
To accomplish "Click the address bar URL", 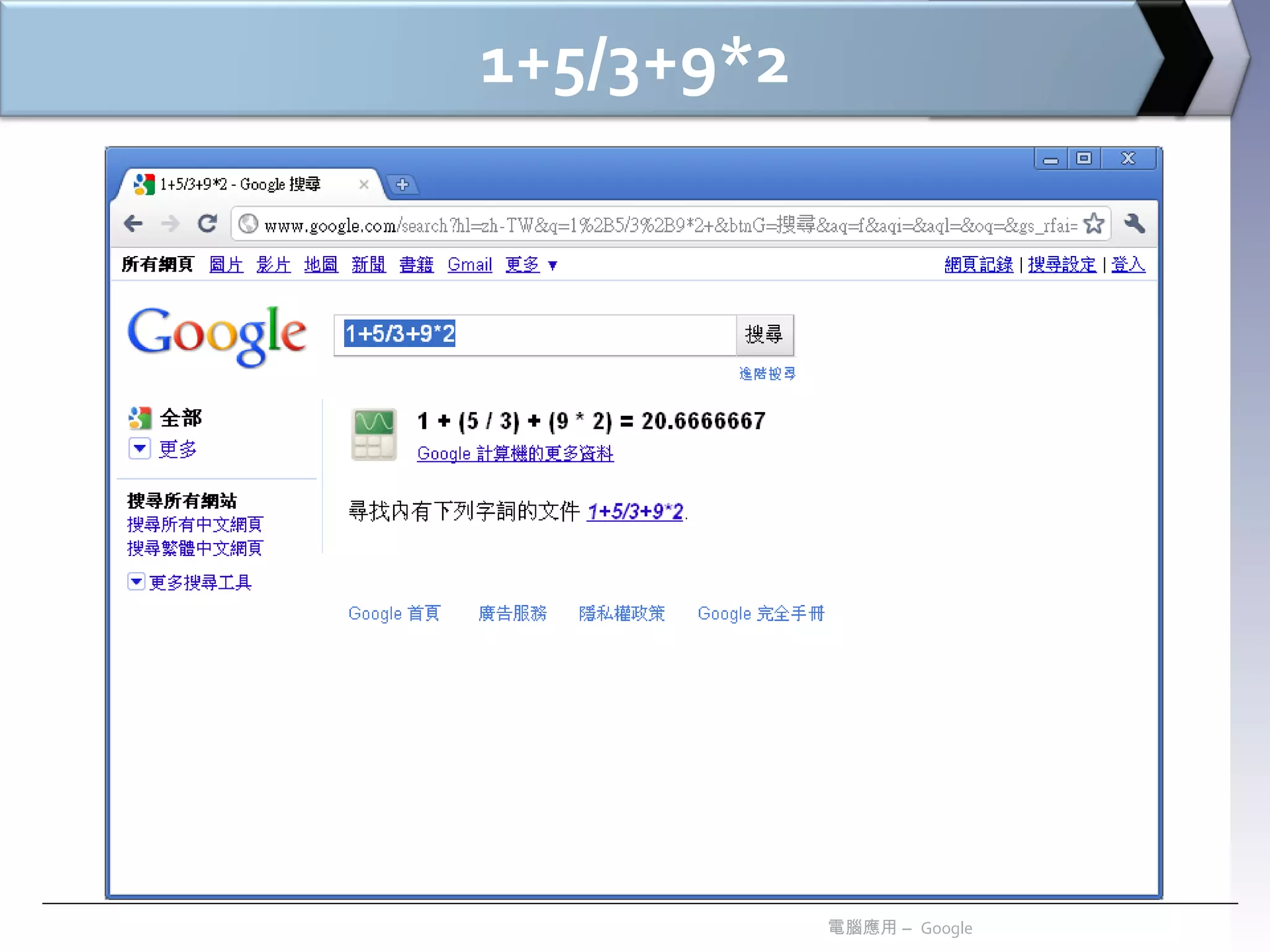I will pos(670,224).
